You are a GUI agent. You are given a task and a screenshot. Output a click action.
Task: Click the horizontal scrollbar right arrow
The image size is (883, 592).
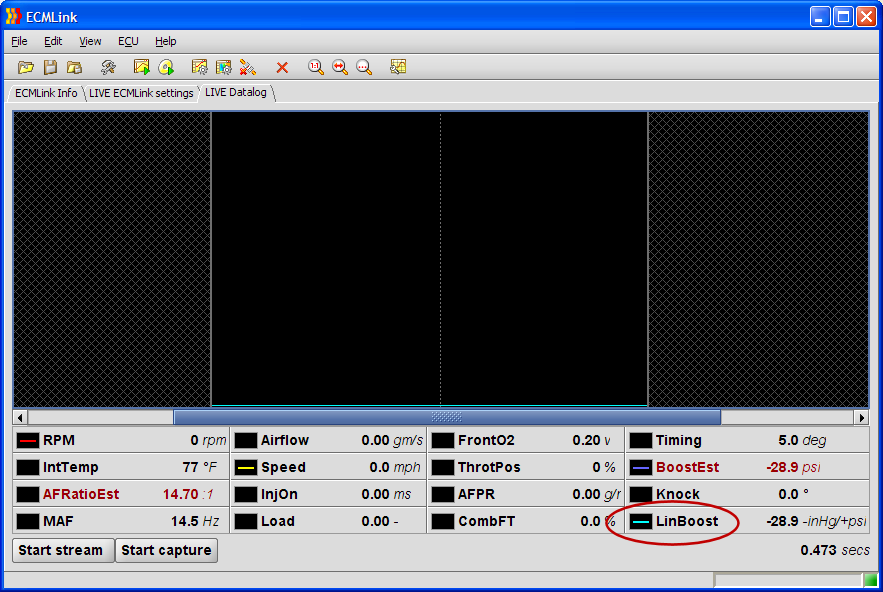tap(861, 417)
